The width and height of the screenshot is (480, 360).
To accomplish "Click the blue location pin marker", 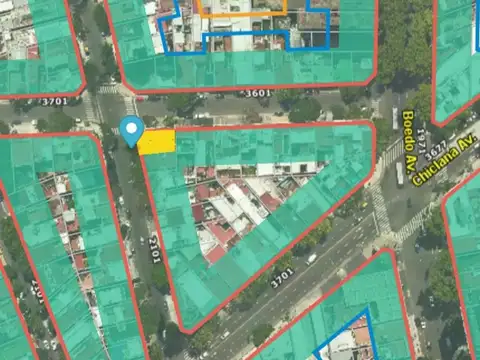I will point(132,131).
